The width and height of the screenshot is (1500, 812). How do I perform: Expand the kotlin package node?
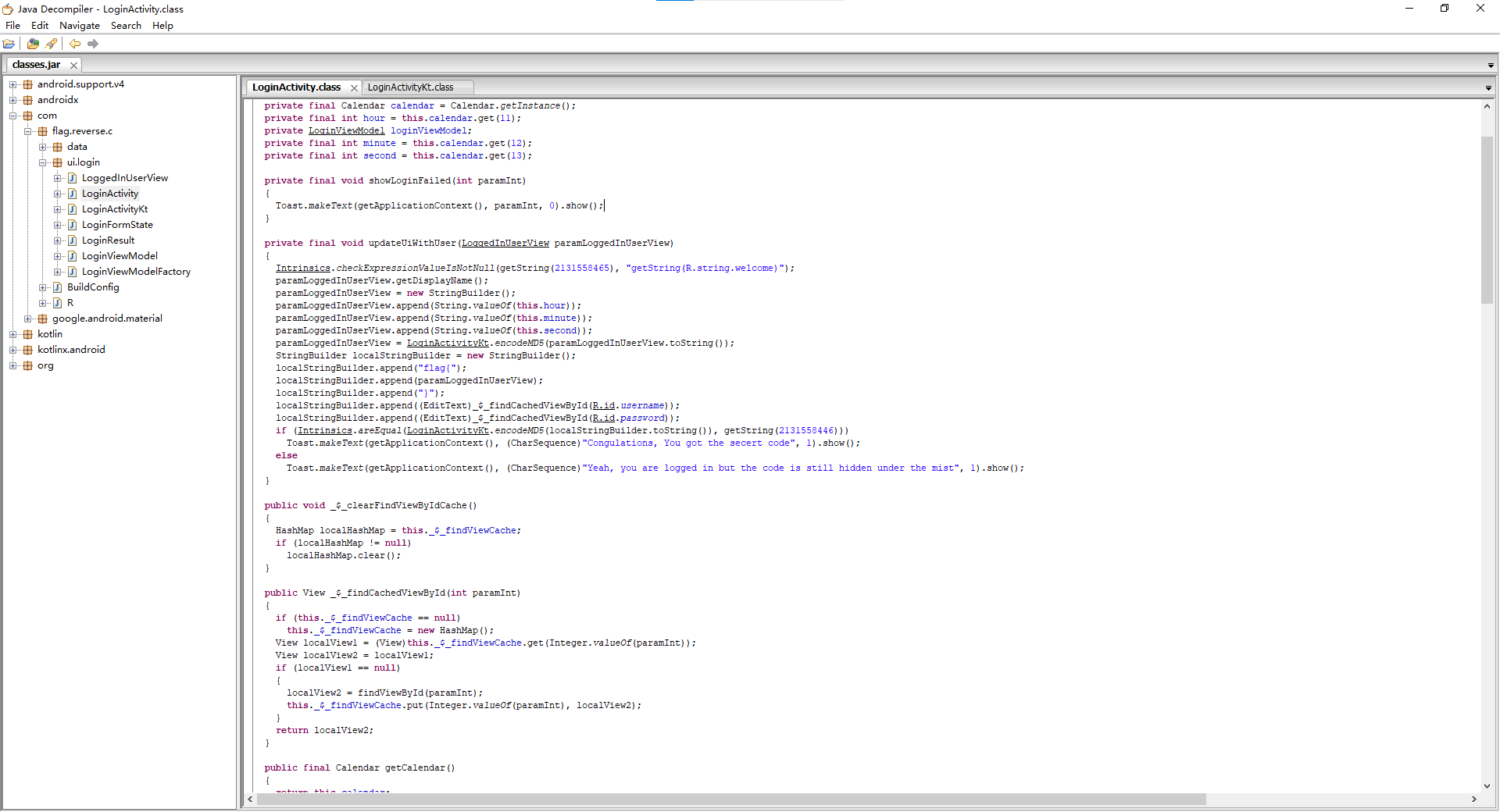(x=12, y=334)
